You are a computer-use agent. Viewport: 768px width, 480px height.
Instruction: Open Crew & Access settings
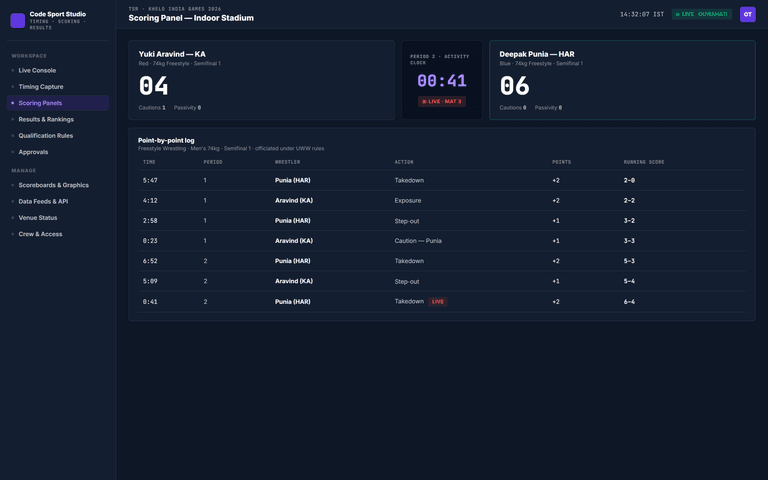[58, 234]
